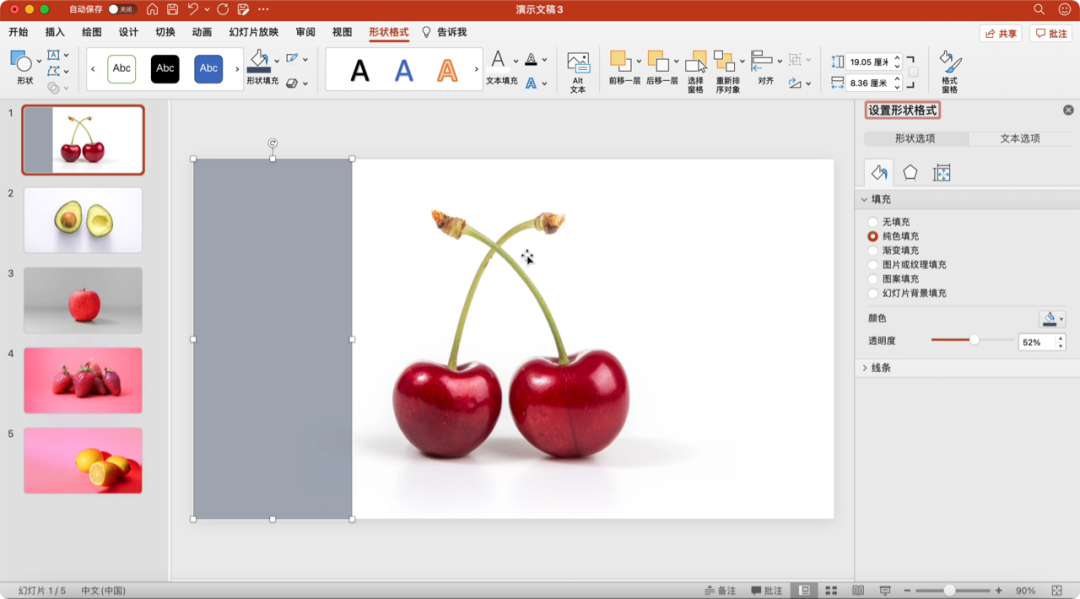Click the save icon in title bar
The height and width of the screenshot is (599, 1080).
click(x=173, y=9)
